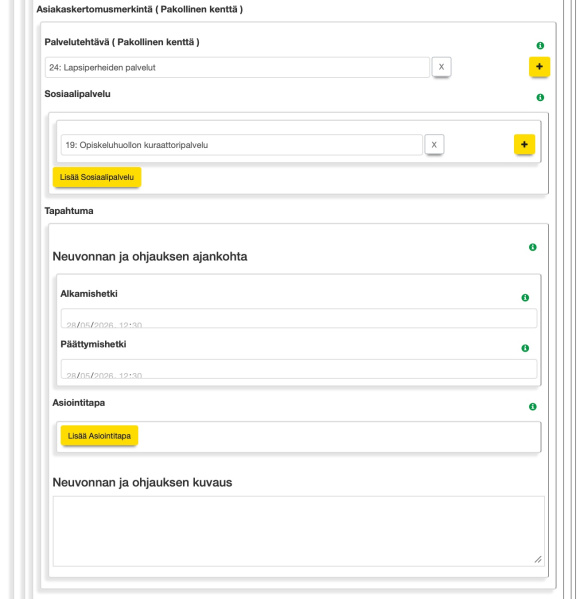Open info icon beside Päättymishetki

pos(525,348)
